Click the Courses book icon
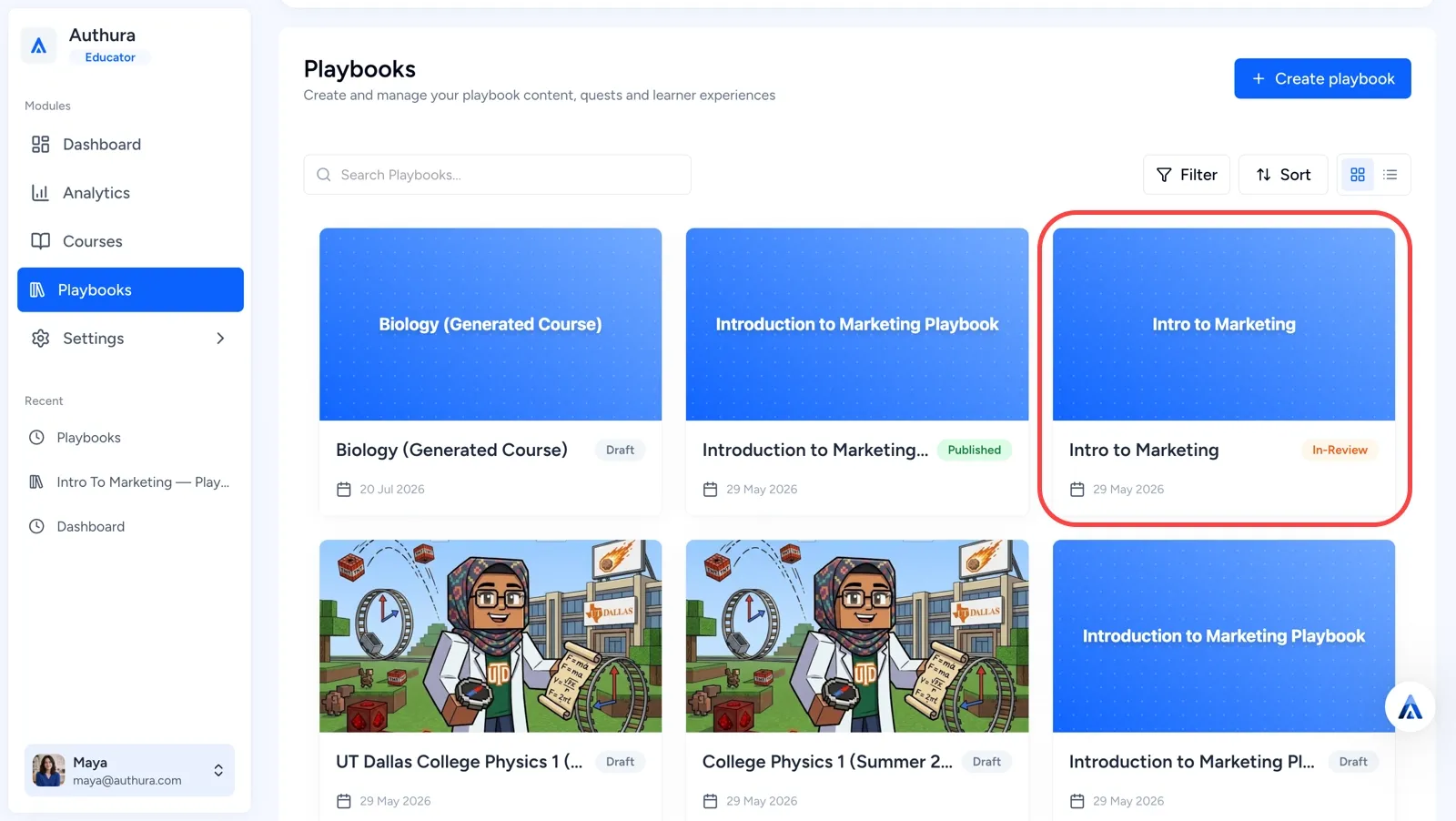Image resolution: width=1456 pixels, height=821 pixels. click(x=40, y=241)
